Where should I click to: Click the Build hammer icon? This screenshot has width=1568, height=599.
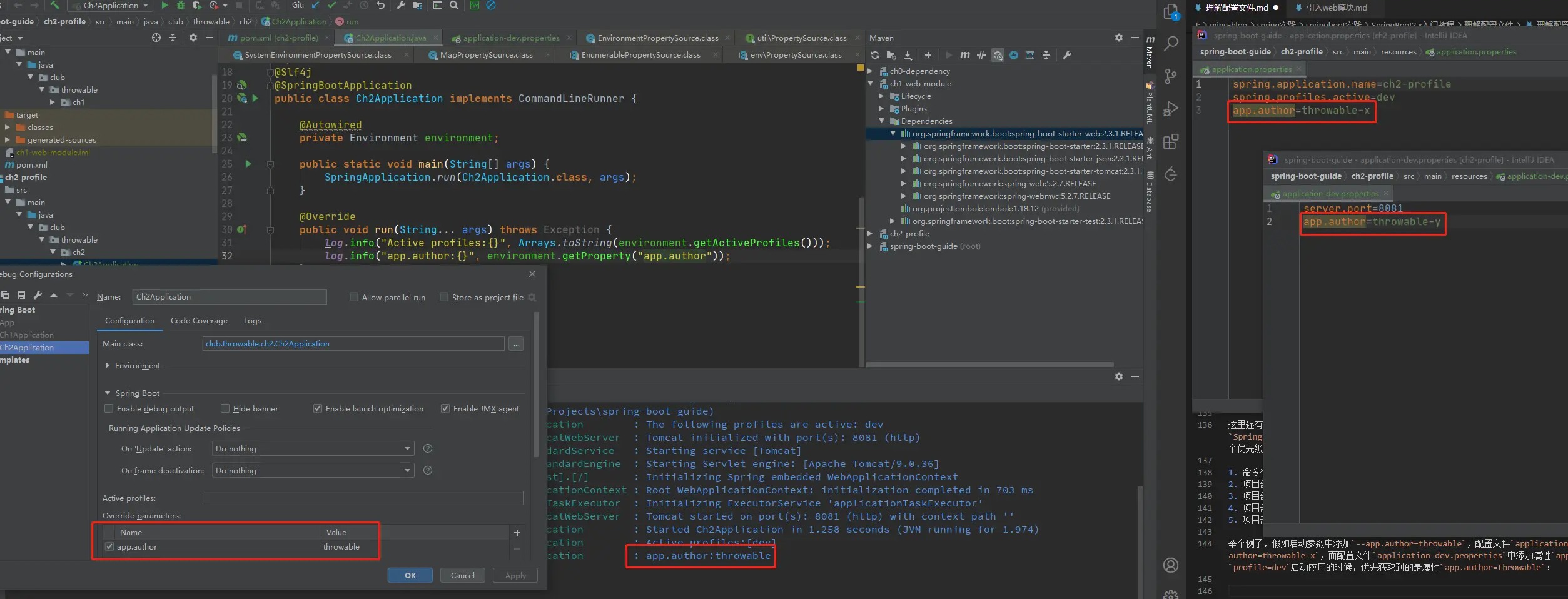(x=55, y=5)
